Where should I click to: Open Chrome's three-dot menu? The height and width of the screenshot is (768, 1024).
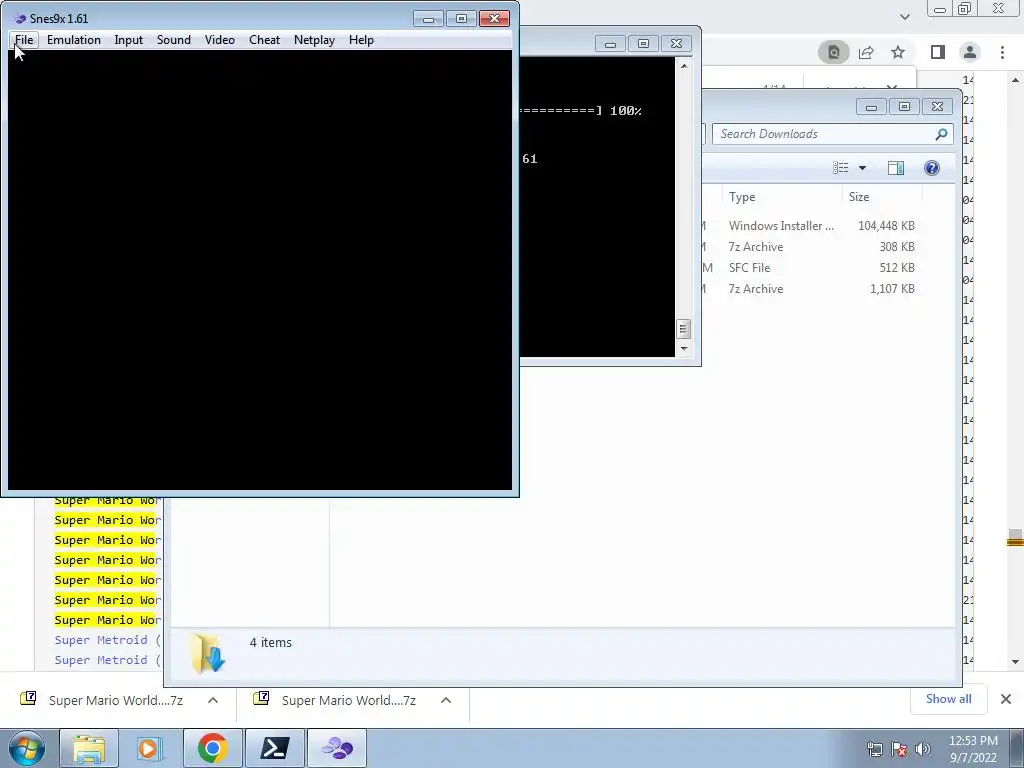(x=1002, y=52)
